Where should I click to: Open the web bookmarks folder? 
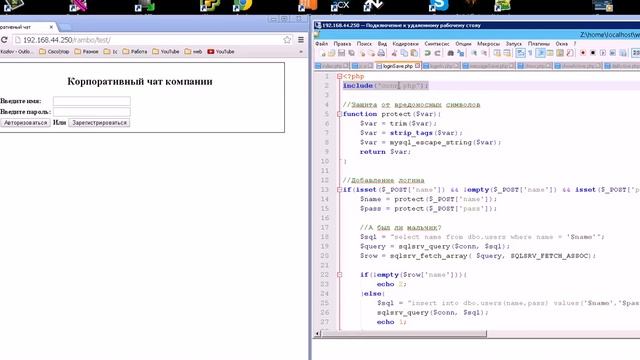(x=193, y=52)
